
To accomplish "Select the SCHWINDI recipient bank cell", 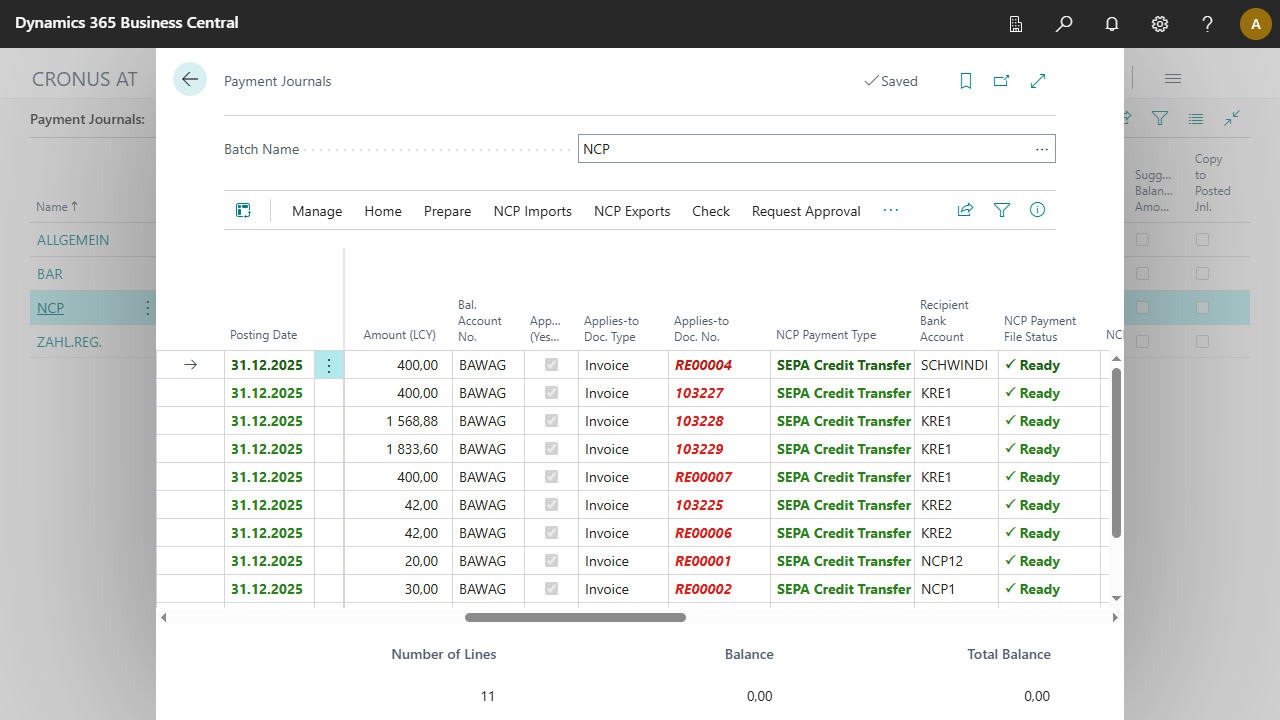I will point(956,365).
